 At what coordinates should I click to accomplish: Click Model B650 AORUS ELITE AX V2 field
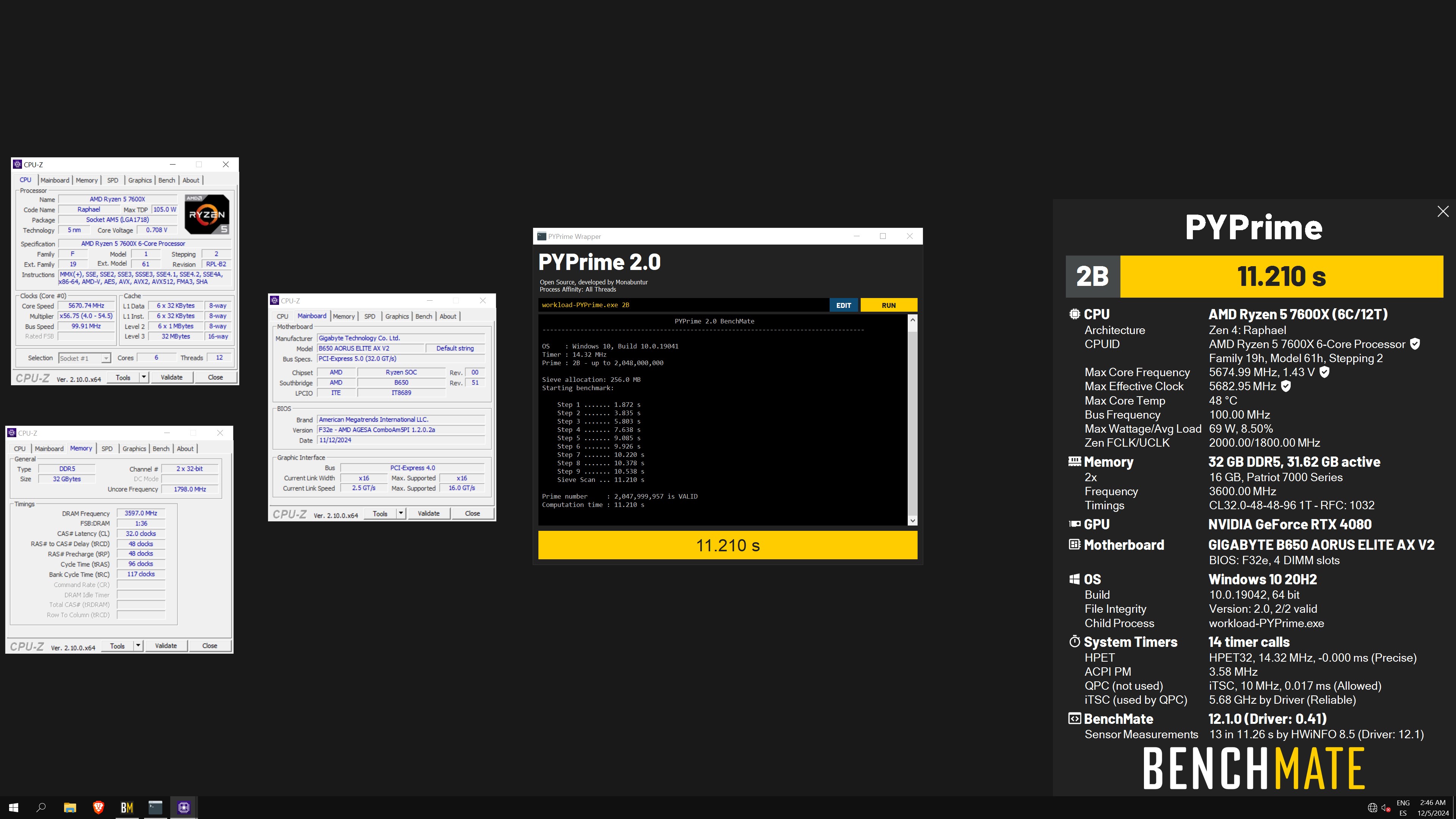point(370,349)
